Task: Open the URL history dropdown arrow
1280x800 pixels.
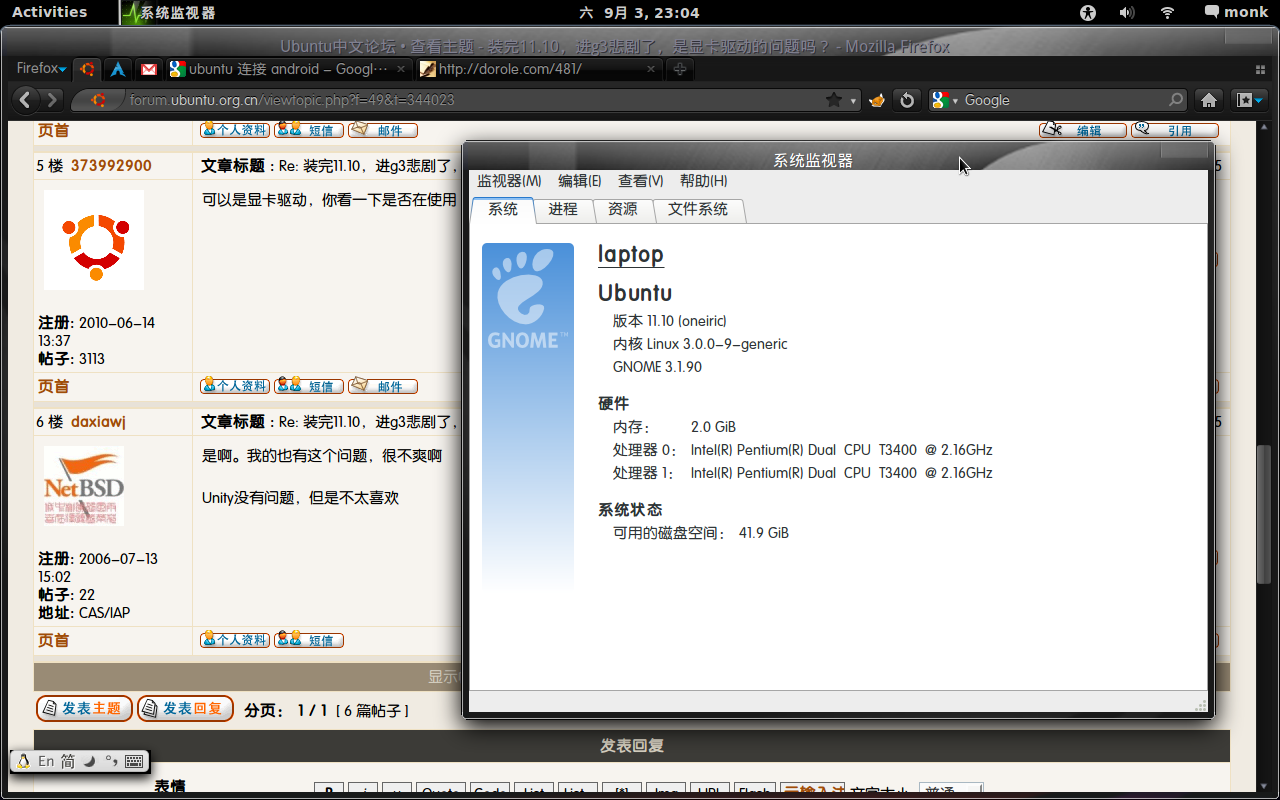Action: point(853,100)
